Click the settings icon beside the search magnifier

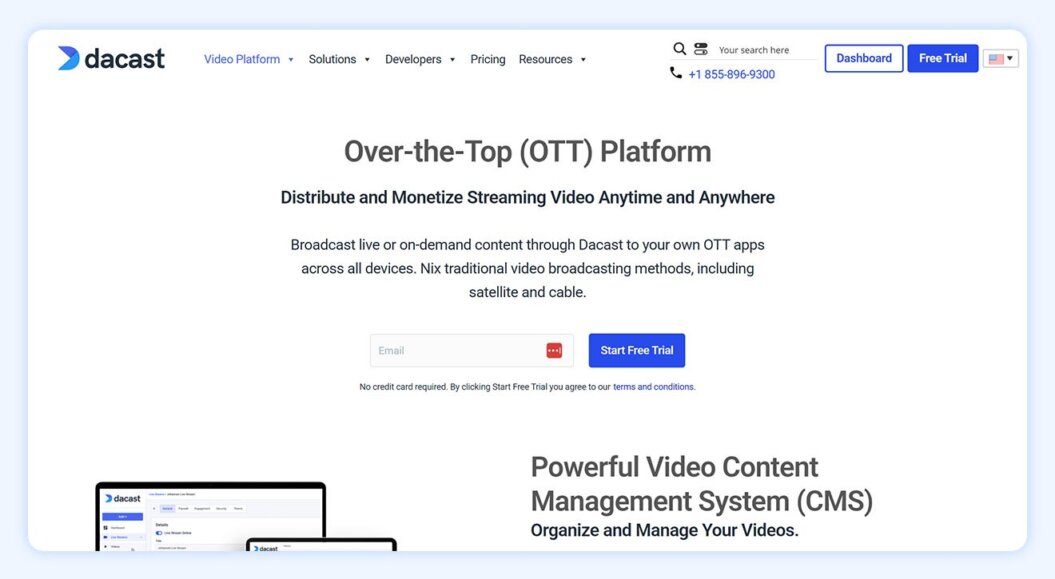(700, 48)
